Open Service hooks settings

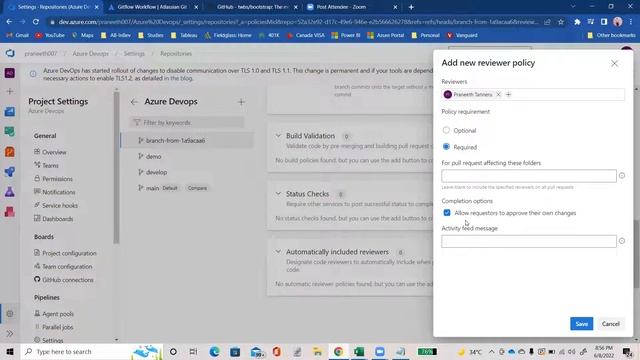(x=60, y=206)
